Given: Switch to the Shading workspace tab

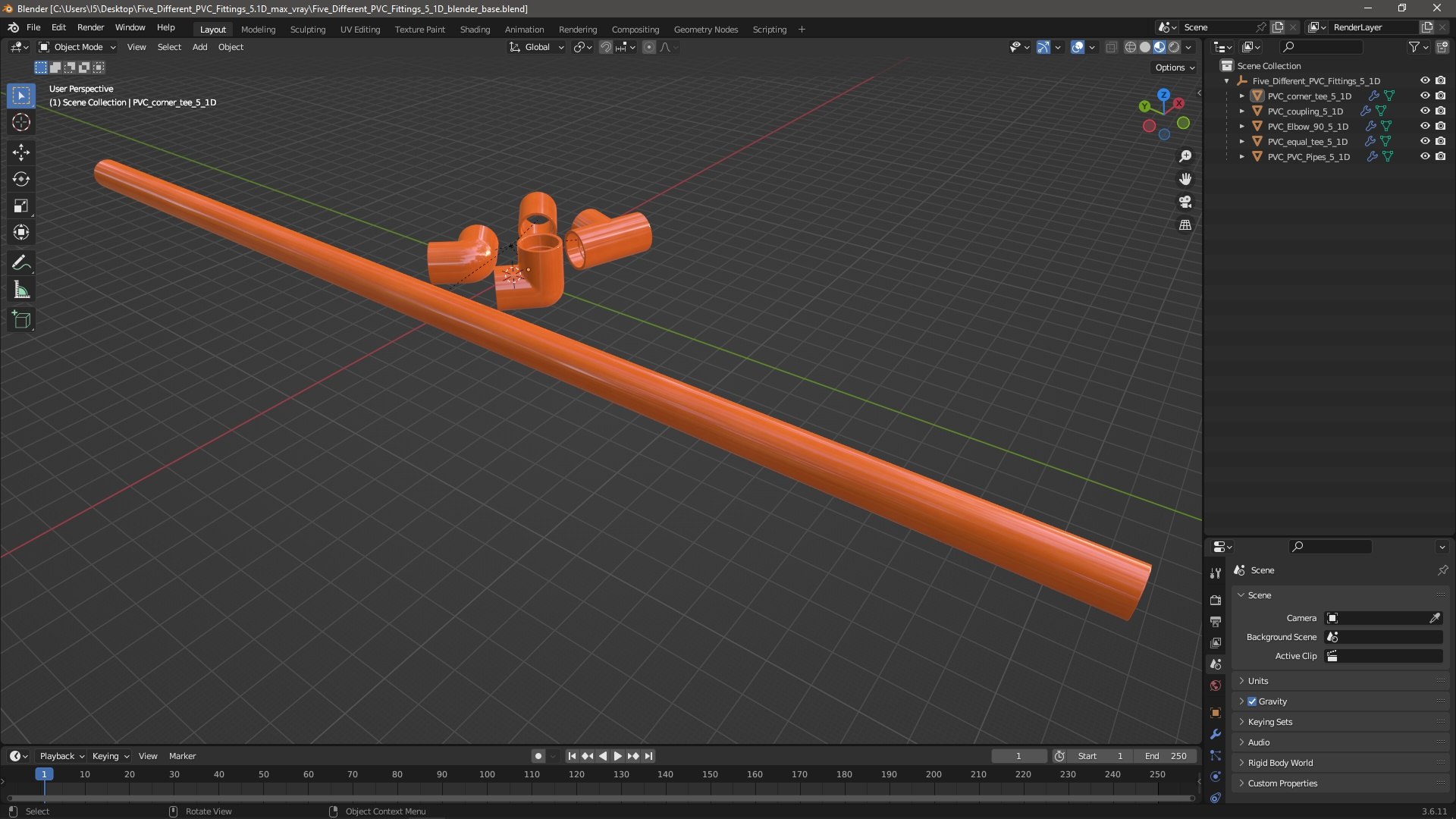Looking at the screenshot, I should (475, 30).
